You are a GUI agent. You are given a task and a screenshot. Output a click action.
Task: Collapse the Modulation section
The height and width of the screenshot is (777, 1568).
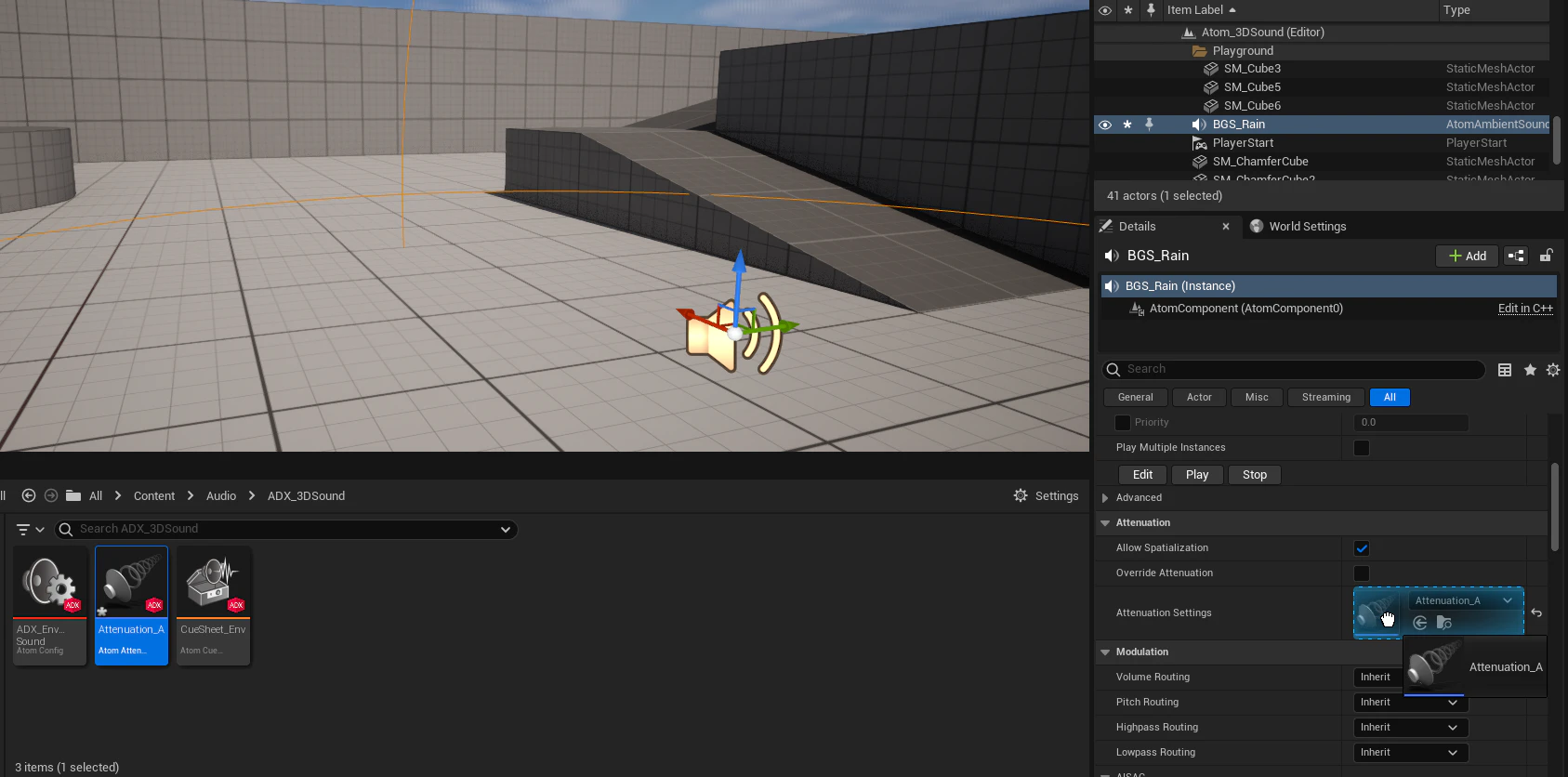[1105, 652]
